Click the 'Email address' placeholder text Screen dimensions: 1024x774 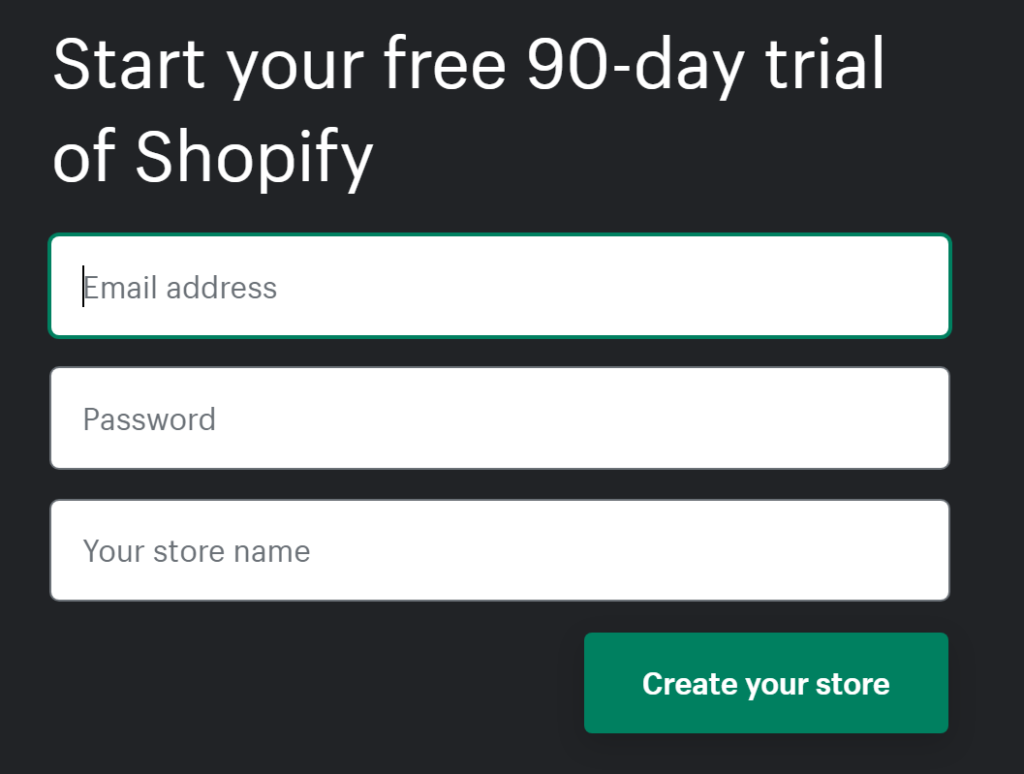pyautogui.click(x=180, y=288)
